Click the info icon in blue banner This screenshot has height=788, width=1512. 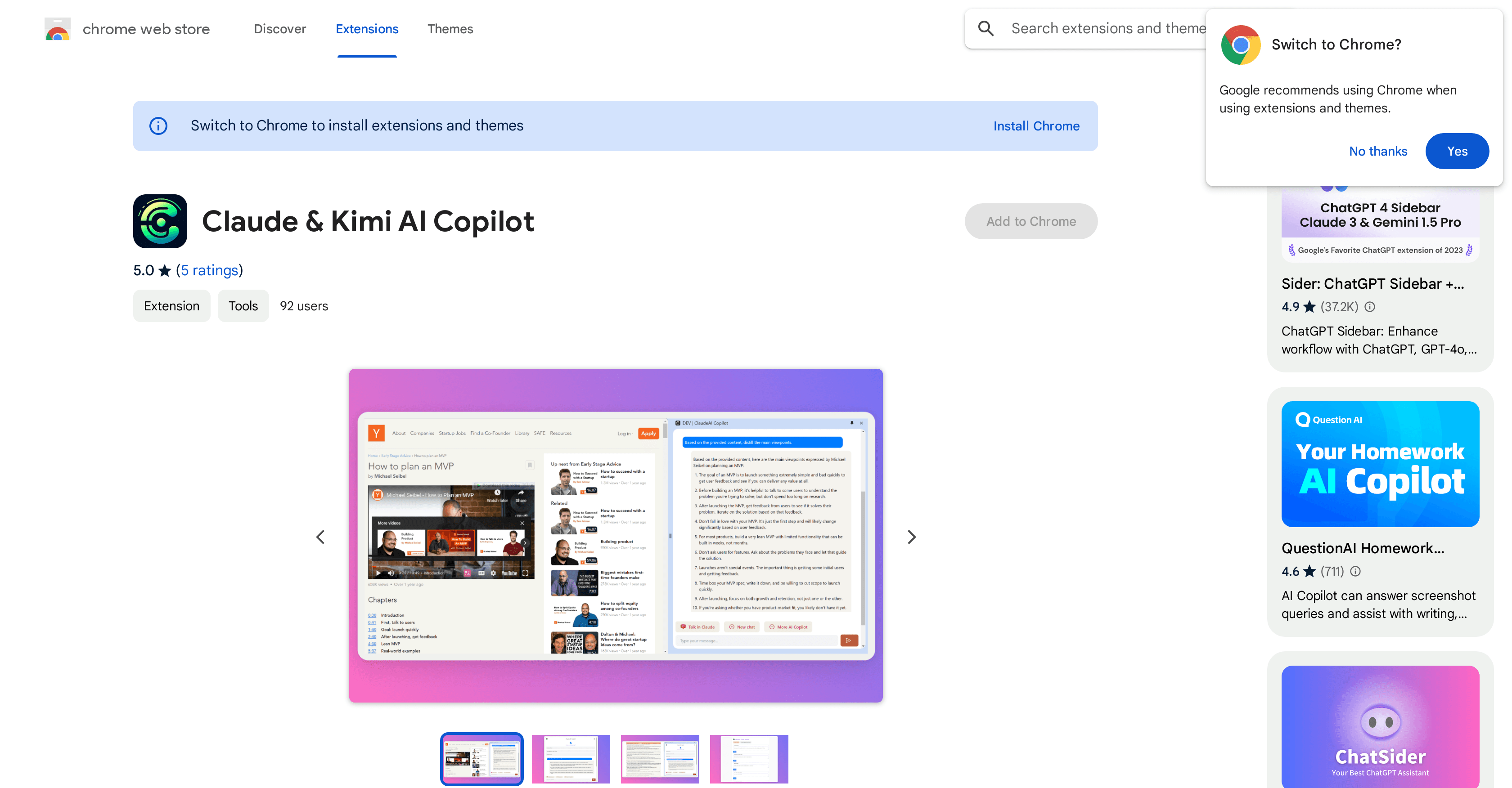(x=158, y=125)
